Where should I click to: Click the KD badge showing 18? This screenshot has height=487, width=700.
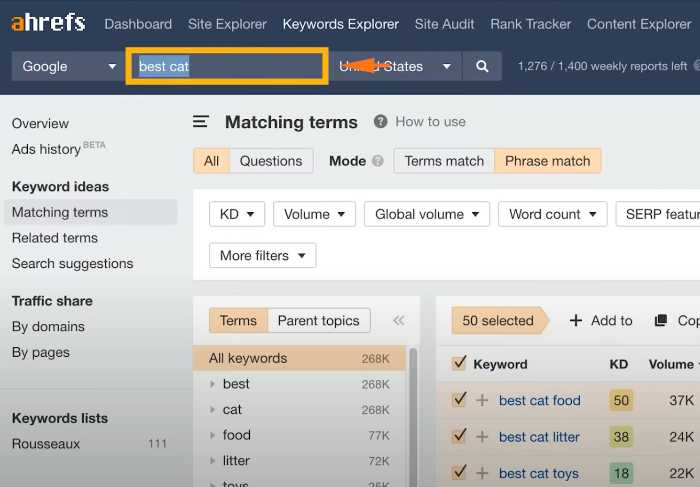tap(621, 473)
